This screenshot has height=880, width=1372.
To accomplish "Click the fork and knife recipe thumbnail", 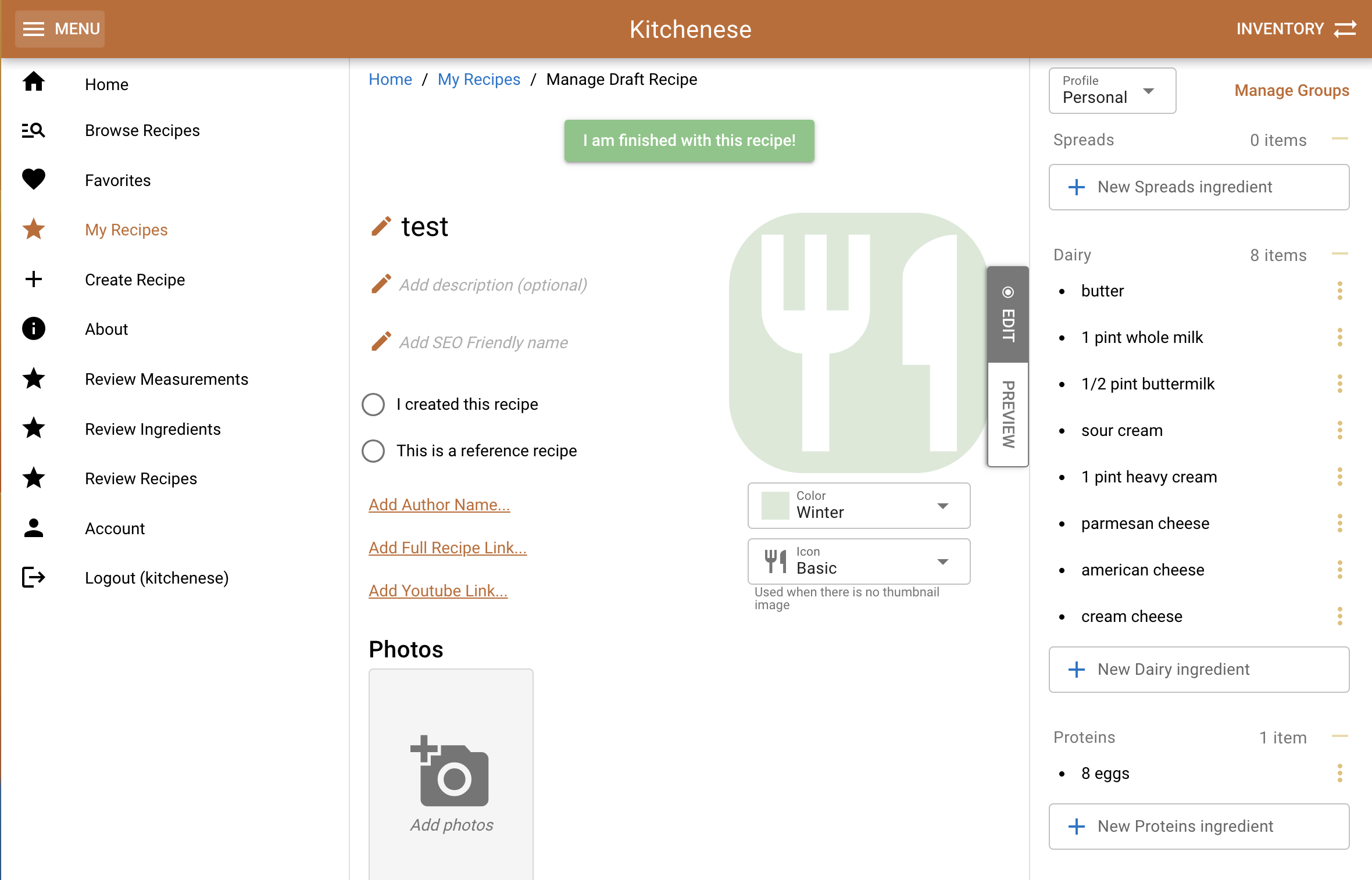I will [859, 343].
